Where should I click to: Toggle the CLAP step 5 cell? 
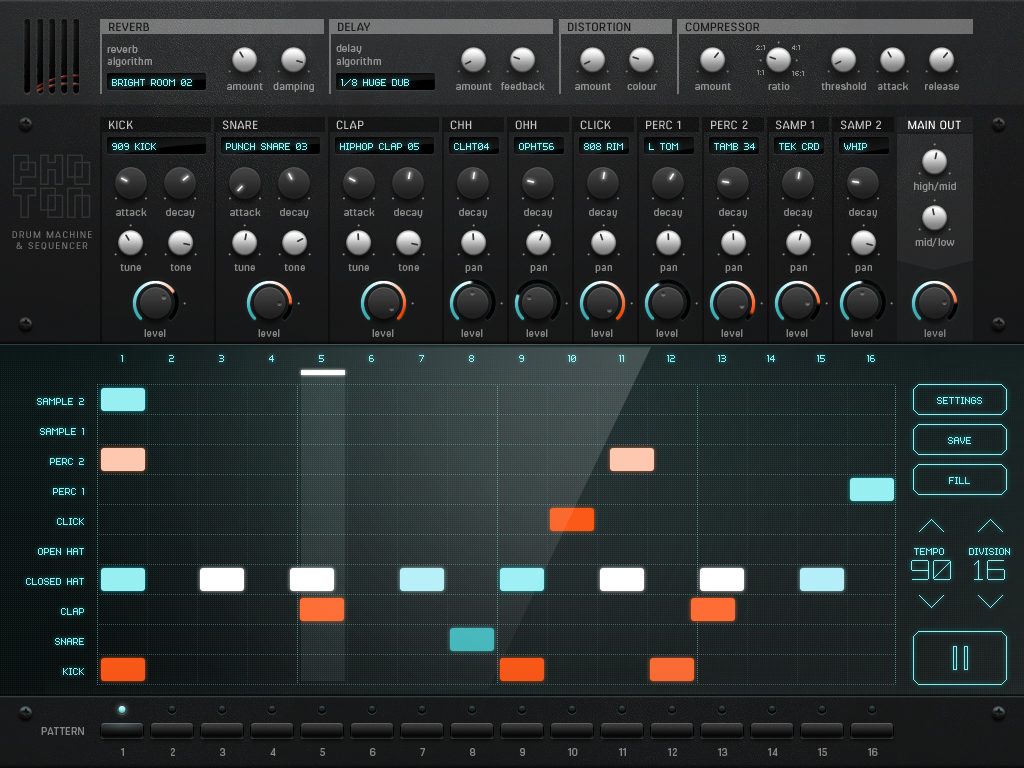(x=322, y=609)
